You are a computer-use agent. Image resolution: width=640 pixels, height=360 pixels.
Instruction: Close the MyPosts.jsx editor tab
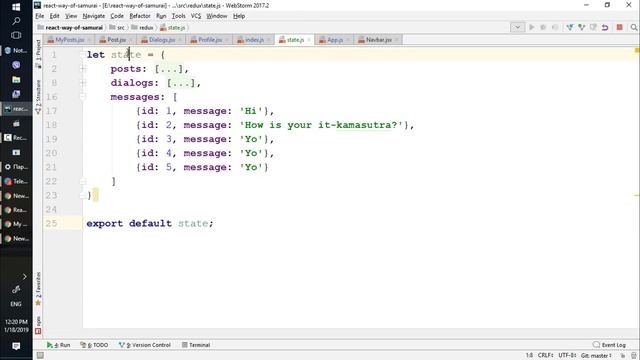click(89, 40)
